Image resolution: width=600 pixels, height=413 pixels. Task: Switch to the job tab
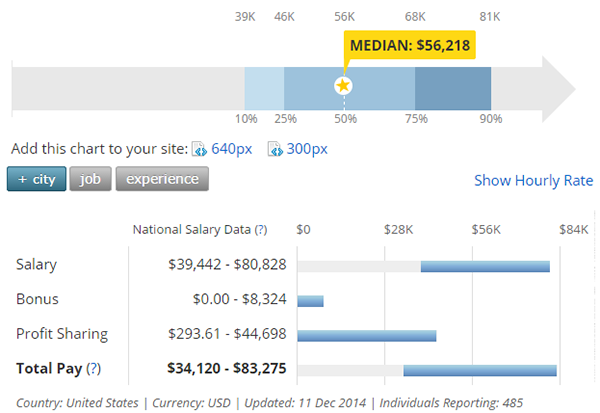(x=90, y=179)
